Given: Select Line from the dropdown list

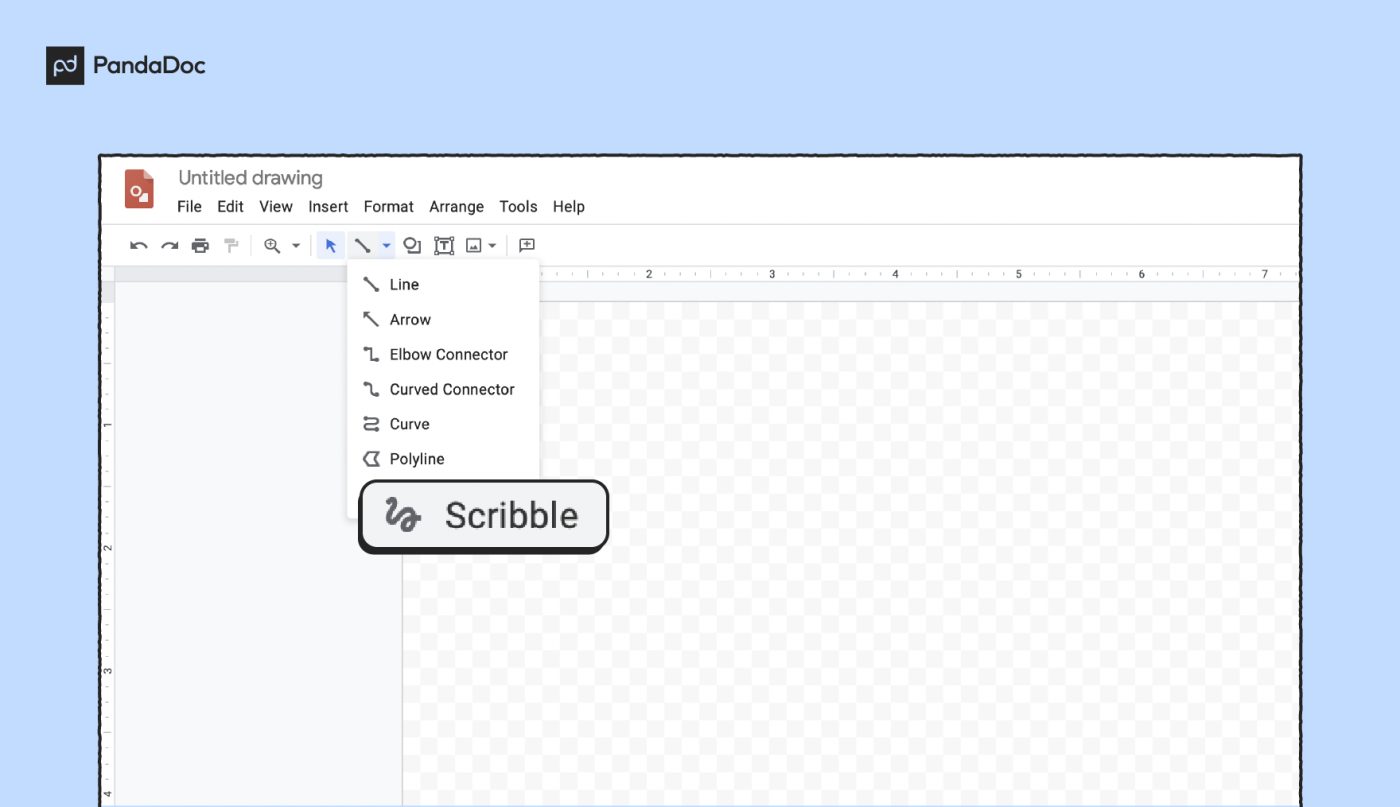Looking at the screenshot, I should click(443, 285).
